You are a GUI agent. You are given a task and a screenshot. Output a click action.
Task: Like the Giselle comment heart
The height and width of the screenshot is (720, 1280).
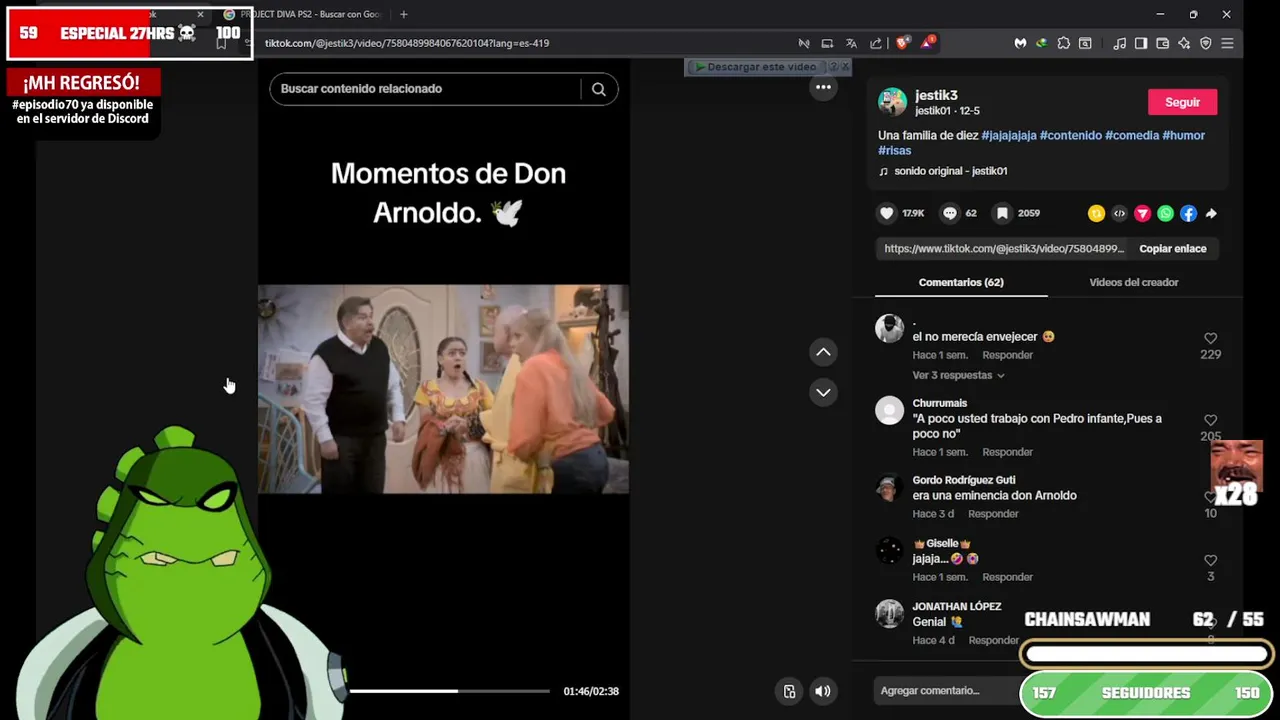(1210, 560)
